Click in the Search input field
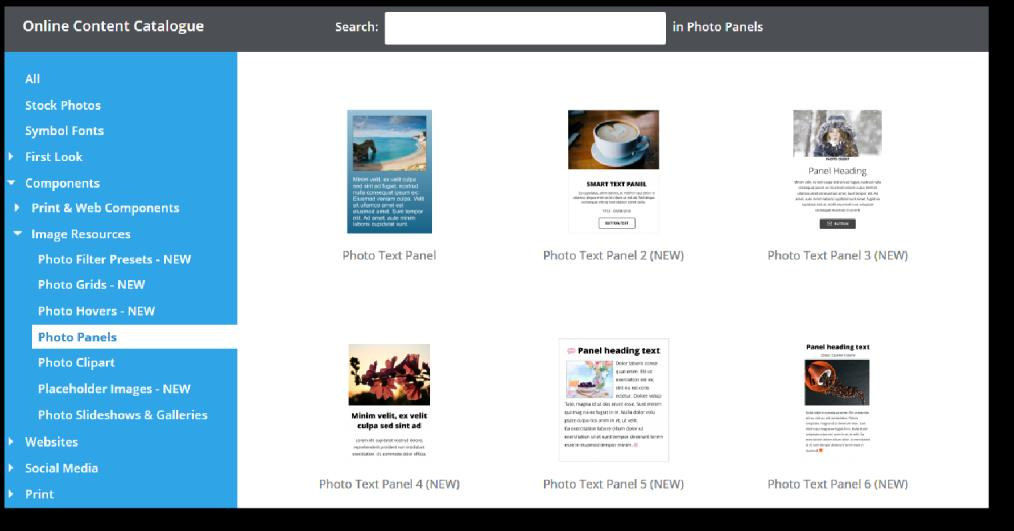The image size is (1014, 531). [x=525, y=28]
